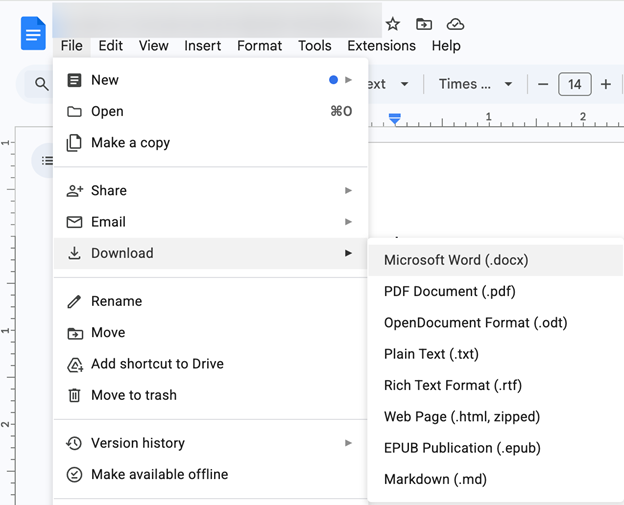Choose Share in the File menu
This screenshot has width=624, height=505.
[211, 191]
